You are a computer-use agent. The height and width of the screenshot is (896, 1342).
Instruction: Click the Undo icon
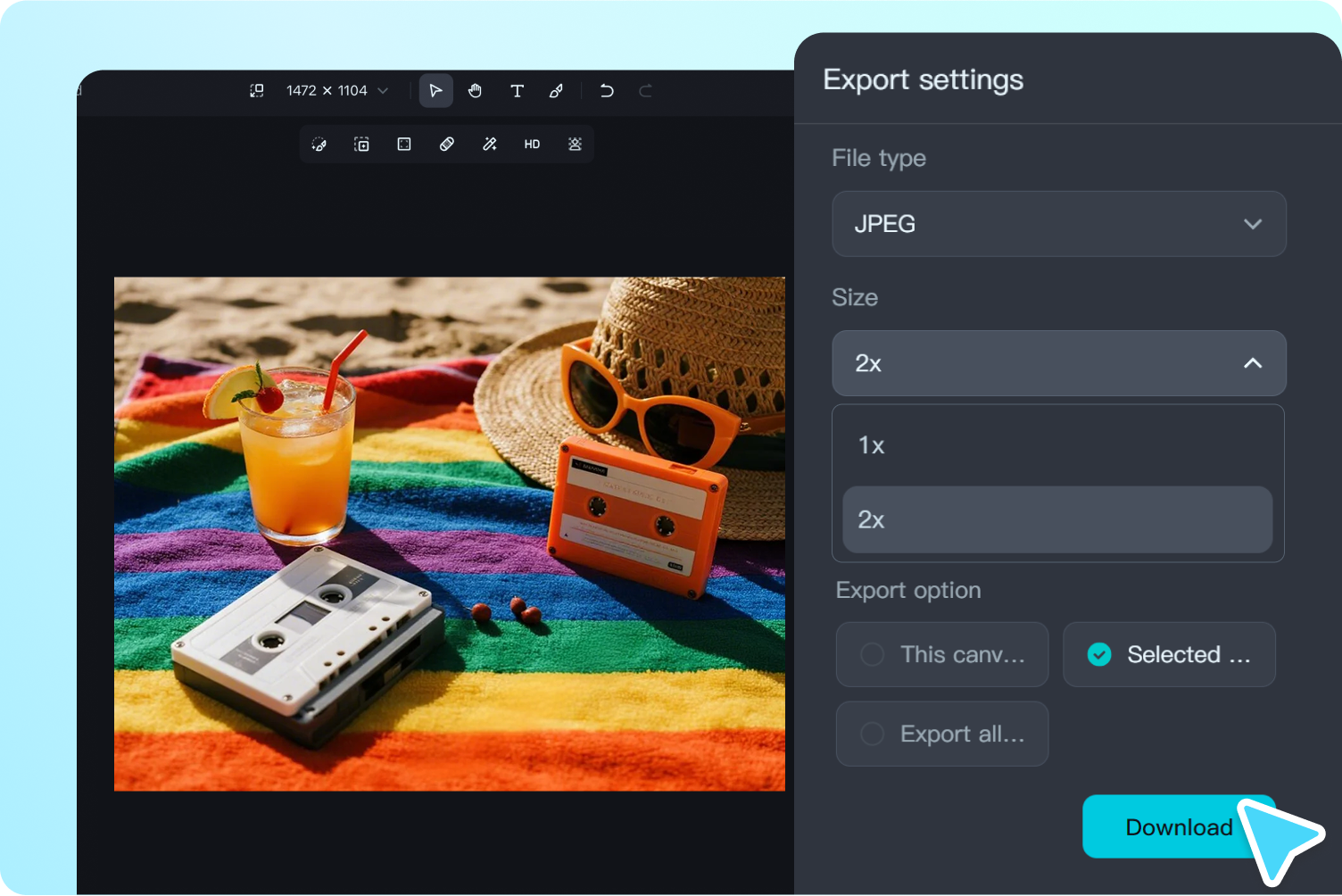607,90
